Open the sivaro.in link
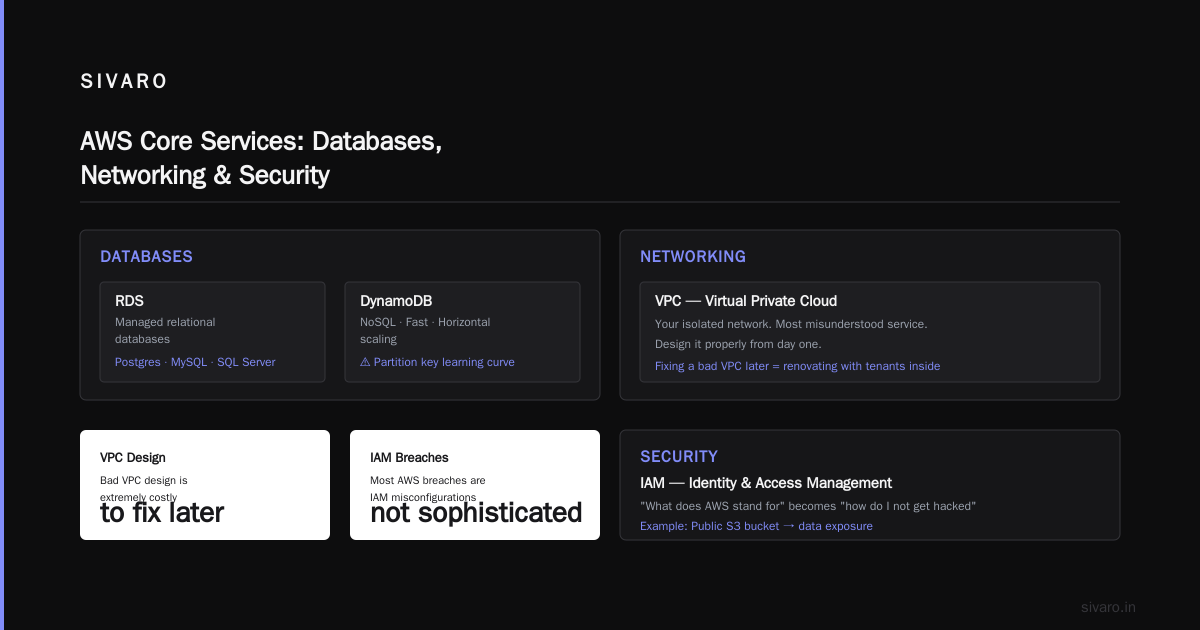 (1108, 607)
